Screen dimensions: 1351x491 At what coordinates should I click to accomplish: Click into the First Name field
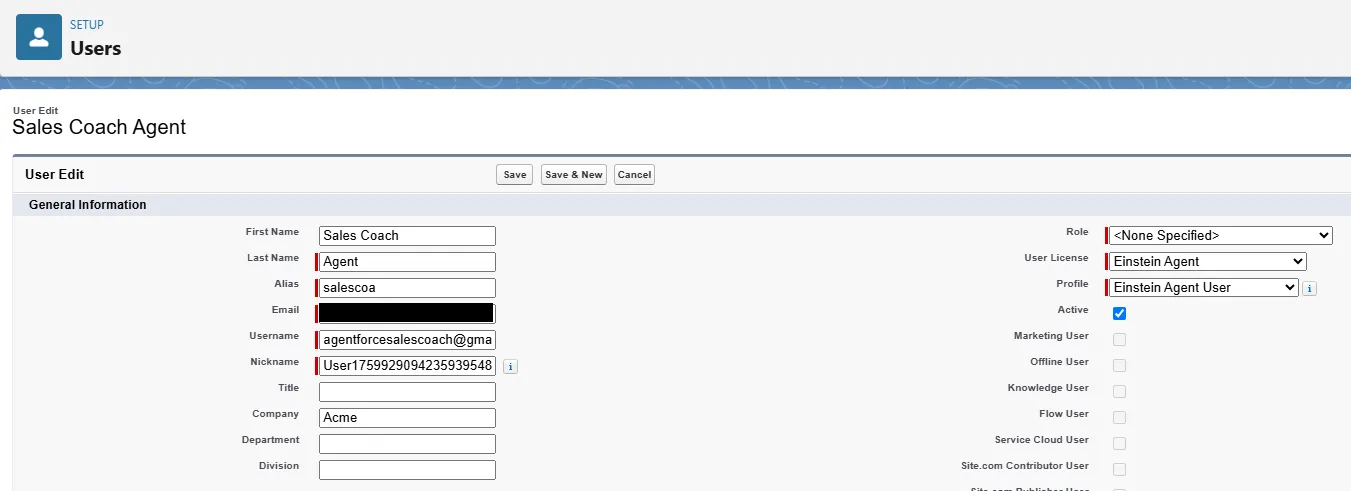[x=407, y=236]
